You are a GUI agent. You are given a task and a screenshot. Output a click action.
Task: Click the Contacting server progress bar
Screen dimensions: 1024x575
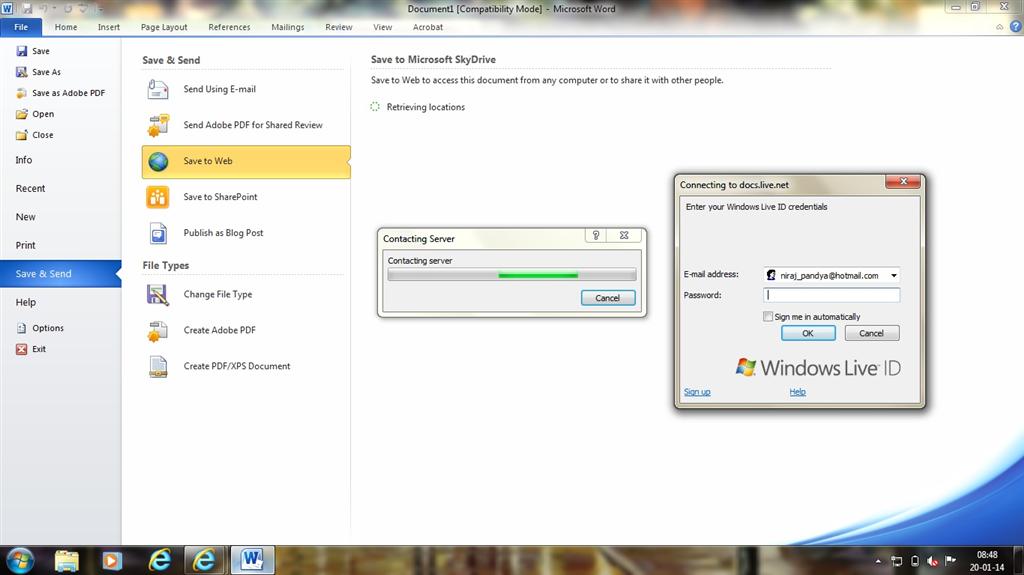click(512, 275)
